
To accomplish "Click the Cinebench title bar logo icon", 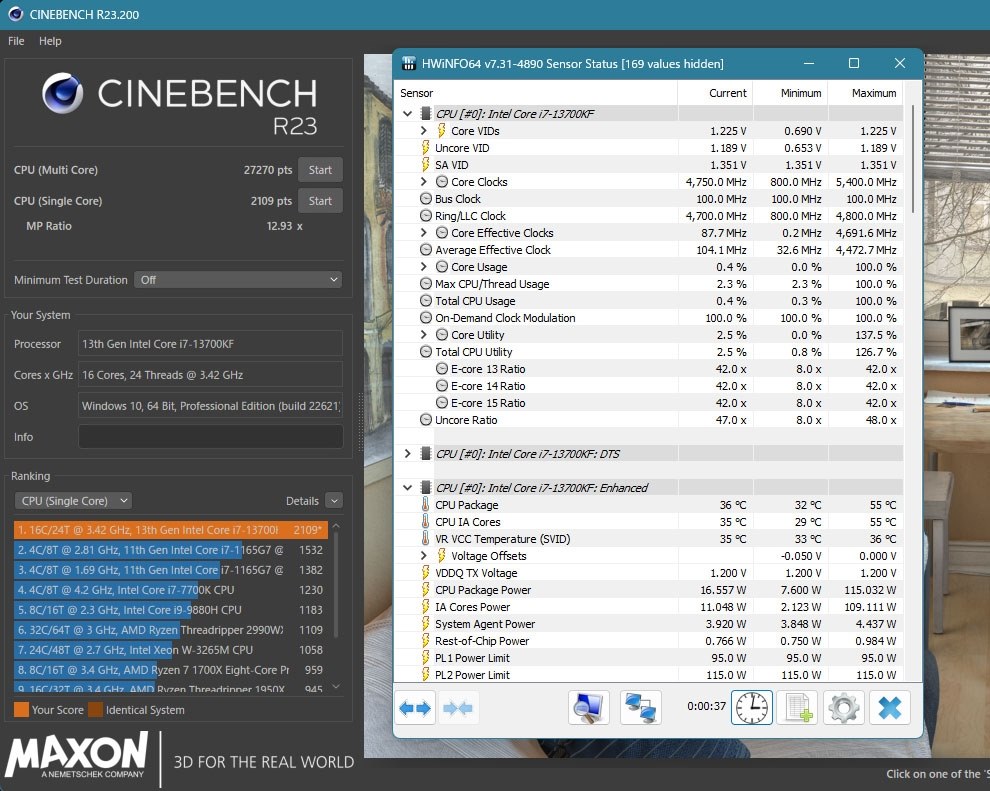I will [16, 14].
